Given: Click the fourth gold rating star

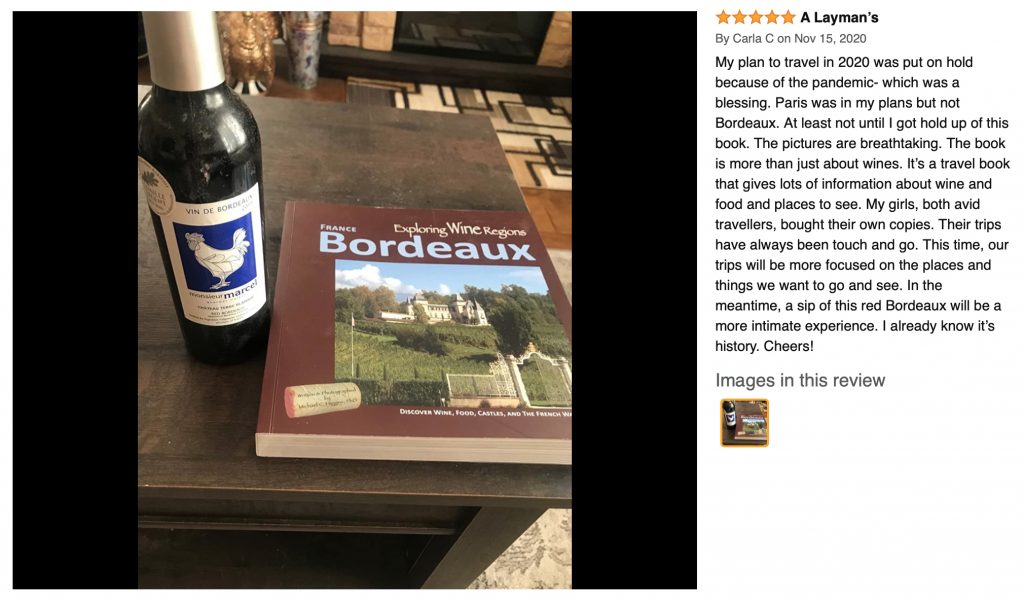Looking at the screenshot, I should click(x=772, y=18).
